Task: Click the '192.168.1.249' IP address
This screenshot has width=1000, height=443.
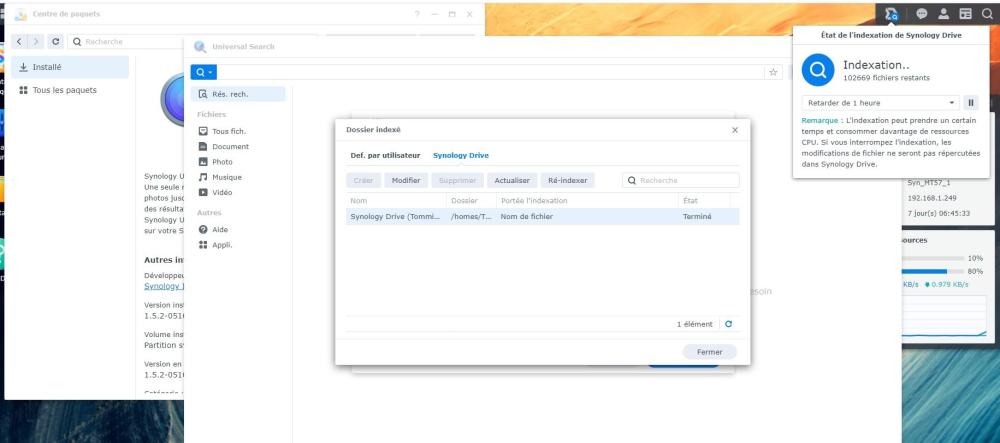Action: click(931, 198)
